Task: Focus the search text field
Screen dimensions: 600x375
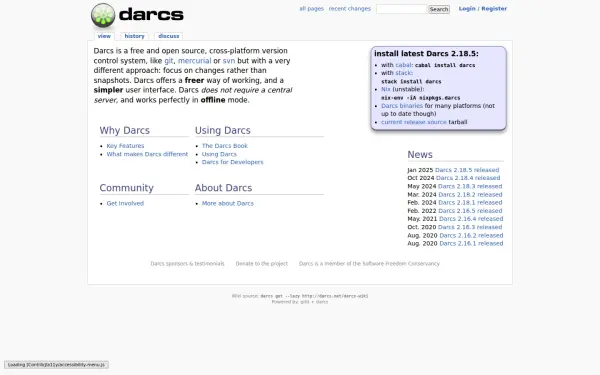Action: 401,9
